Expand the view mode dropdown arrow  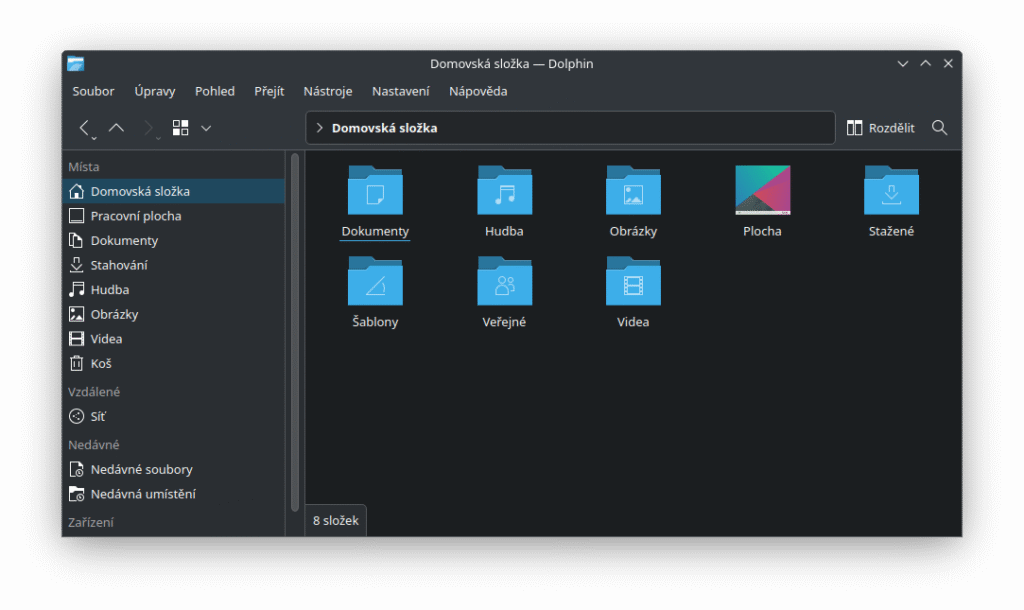pos(206,128)
